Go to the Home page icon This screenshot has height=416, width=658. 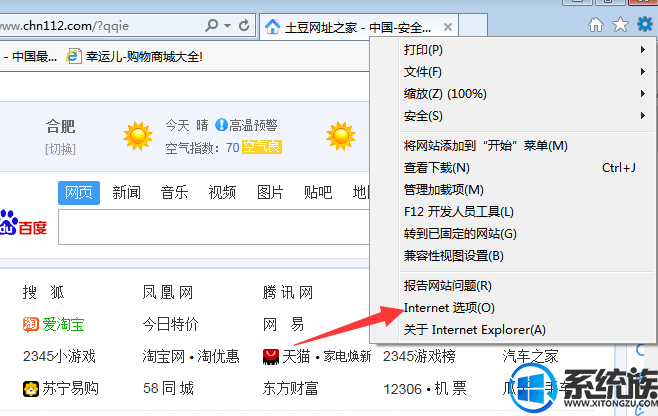pyautogui.click(x=596, y=25)
